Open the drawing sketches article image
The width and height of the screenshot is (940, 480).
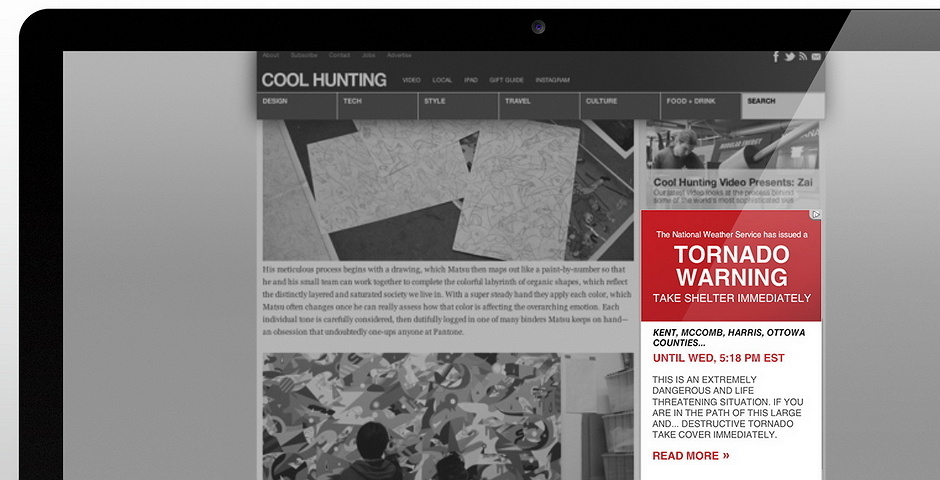point(448,190)
